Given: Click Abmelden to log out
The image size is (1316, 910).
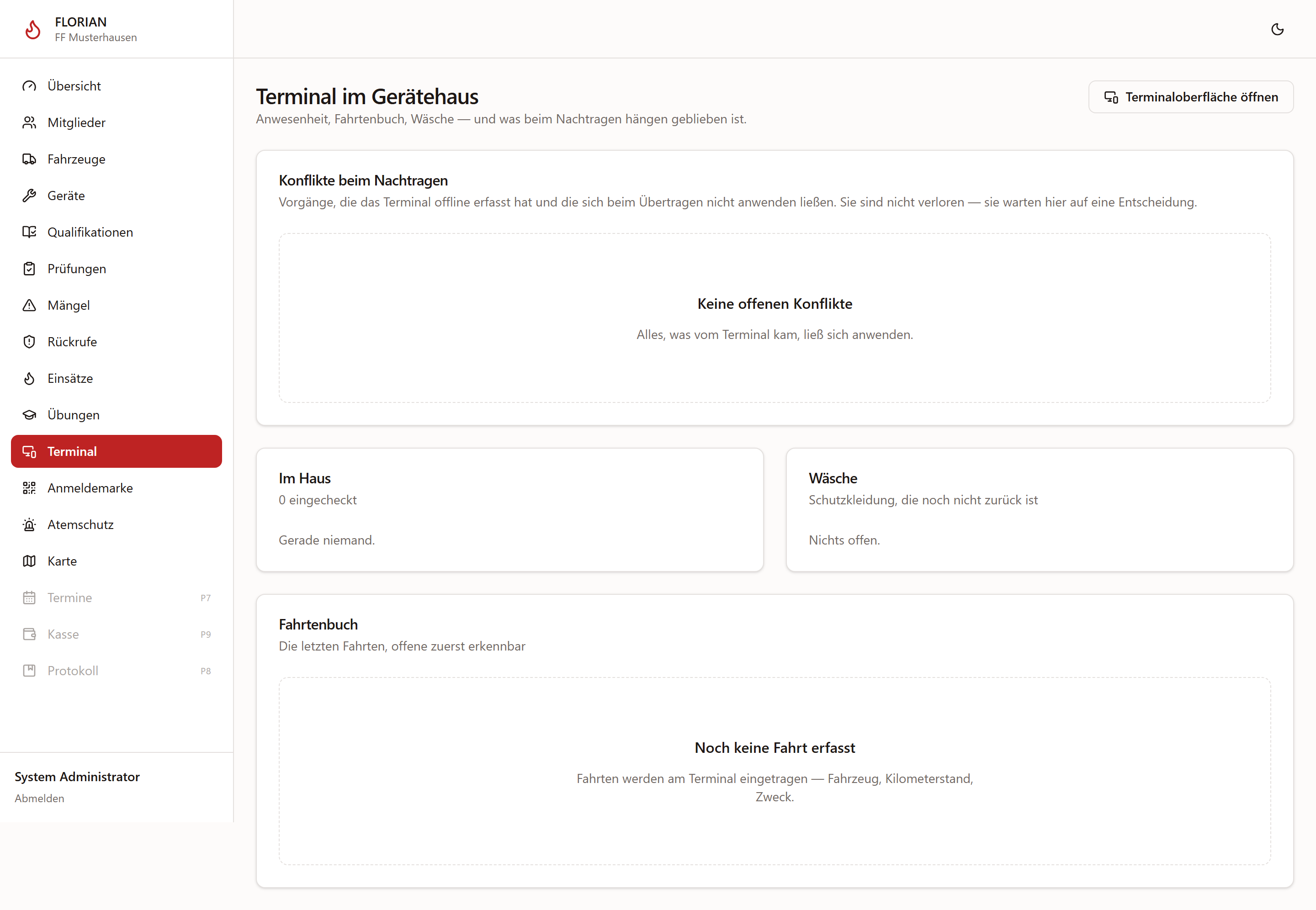Looking at the screenshot, I should coord(39,798).
